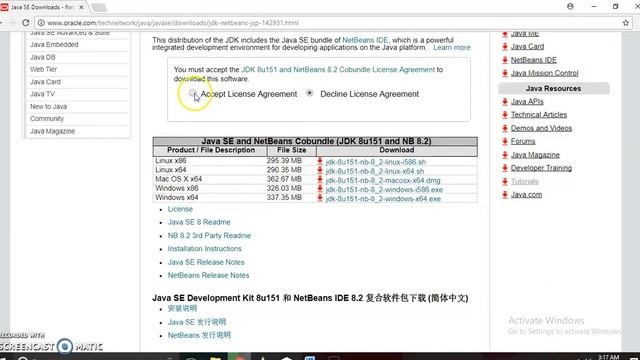The height and width of the screenshot is (360, 640).
Task: Select Accept License Agreement radio button
Action: tap(193, 93)
